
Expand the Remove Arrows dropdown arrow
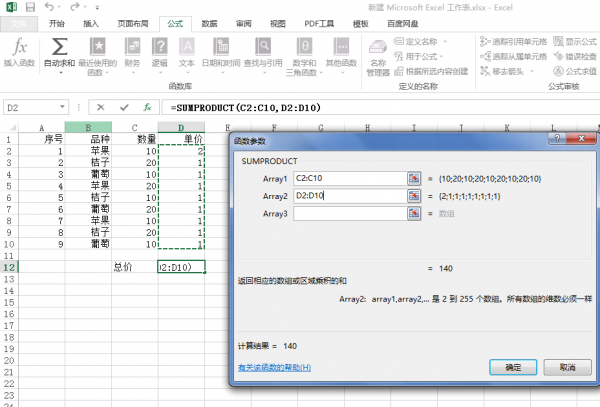point(532,71)
